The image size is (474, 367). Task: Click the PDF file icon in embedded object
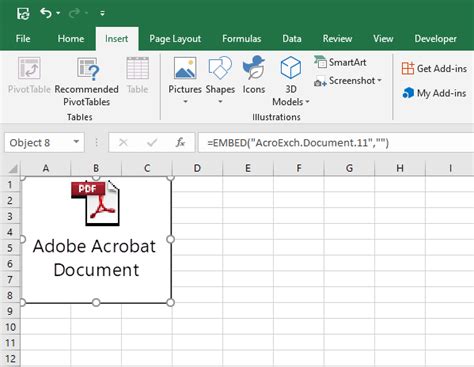click(95, 203)
